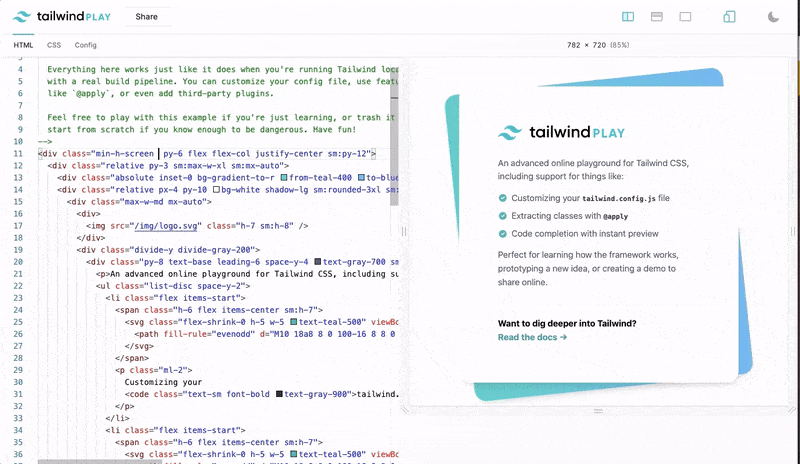The height and width of the screenshot is (464, 800).
Task: Select the split vertical layout icon
Action: click(628, 17)
